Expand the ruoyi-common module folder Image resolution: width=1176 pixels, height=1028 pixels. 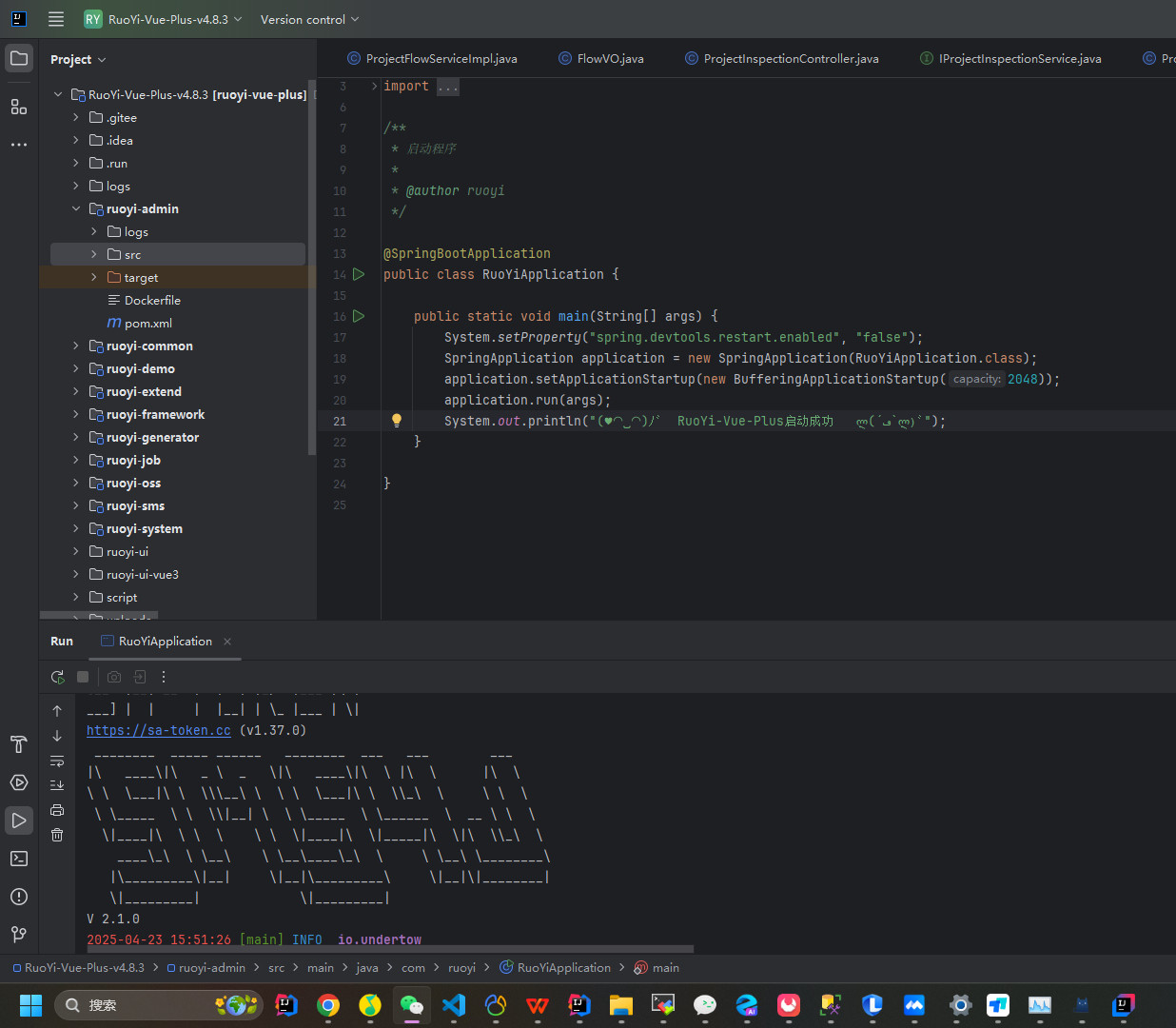[x=76, y=346]
